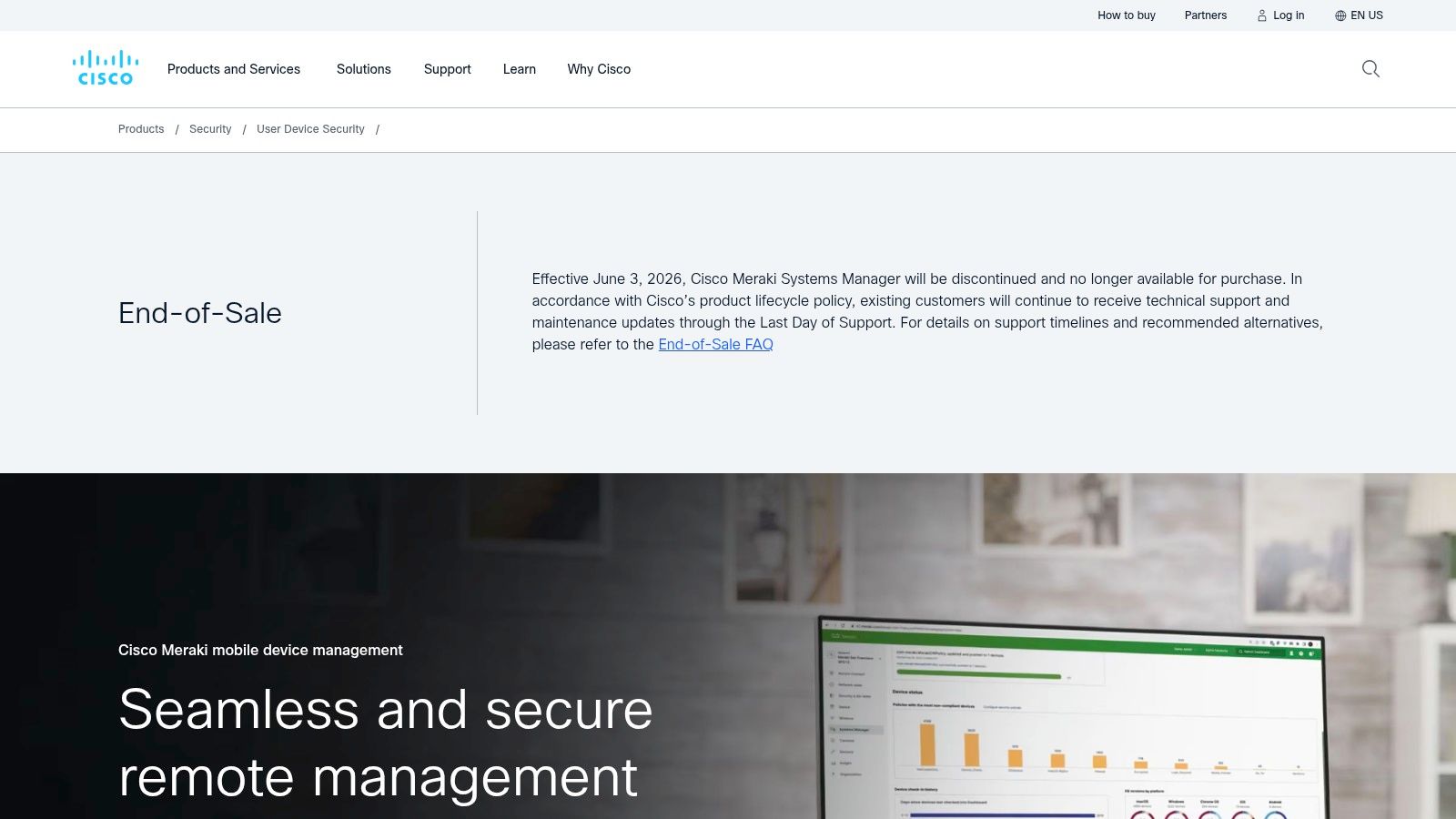Open the Solutions navigation menu
1456x819 pixels.
point(363,69)
